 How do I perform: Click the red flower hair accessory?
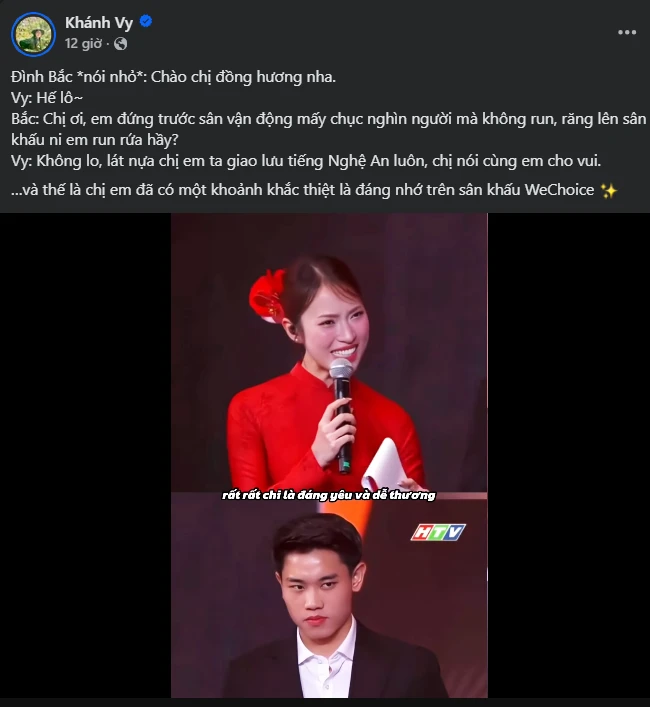(268, 295)
